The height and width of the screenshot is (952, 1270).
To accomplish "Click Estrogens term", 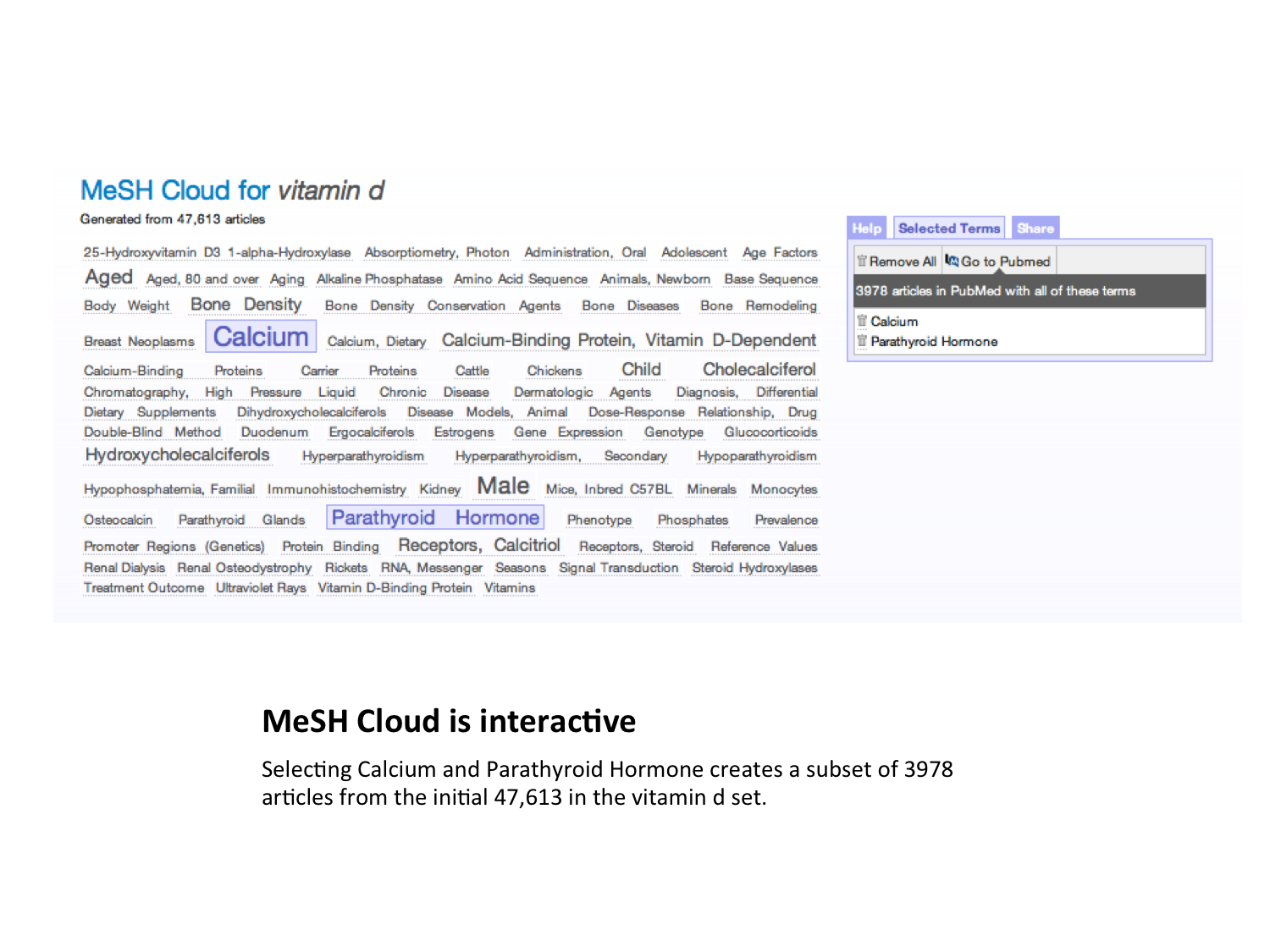I will pos(464,432).
